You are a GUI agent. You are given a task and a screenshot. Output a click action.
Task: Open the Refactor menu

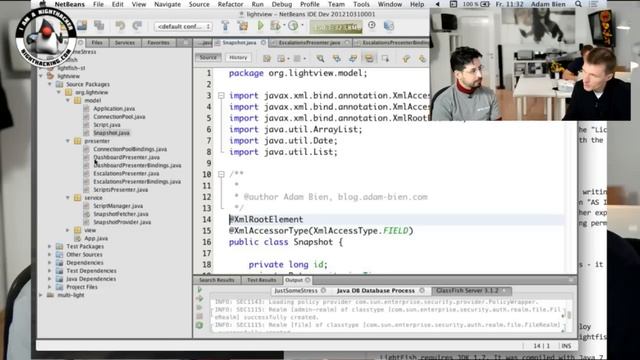click(230, 4)
